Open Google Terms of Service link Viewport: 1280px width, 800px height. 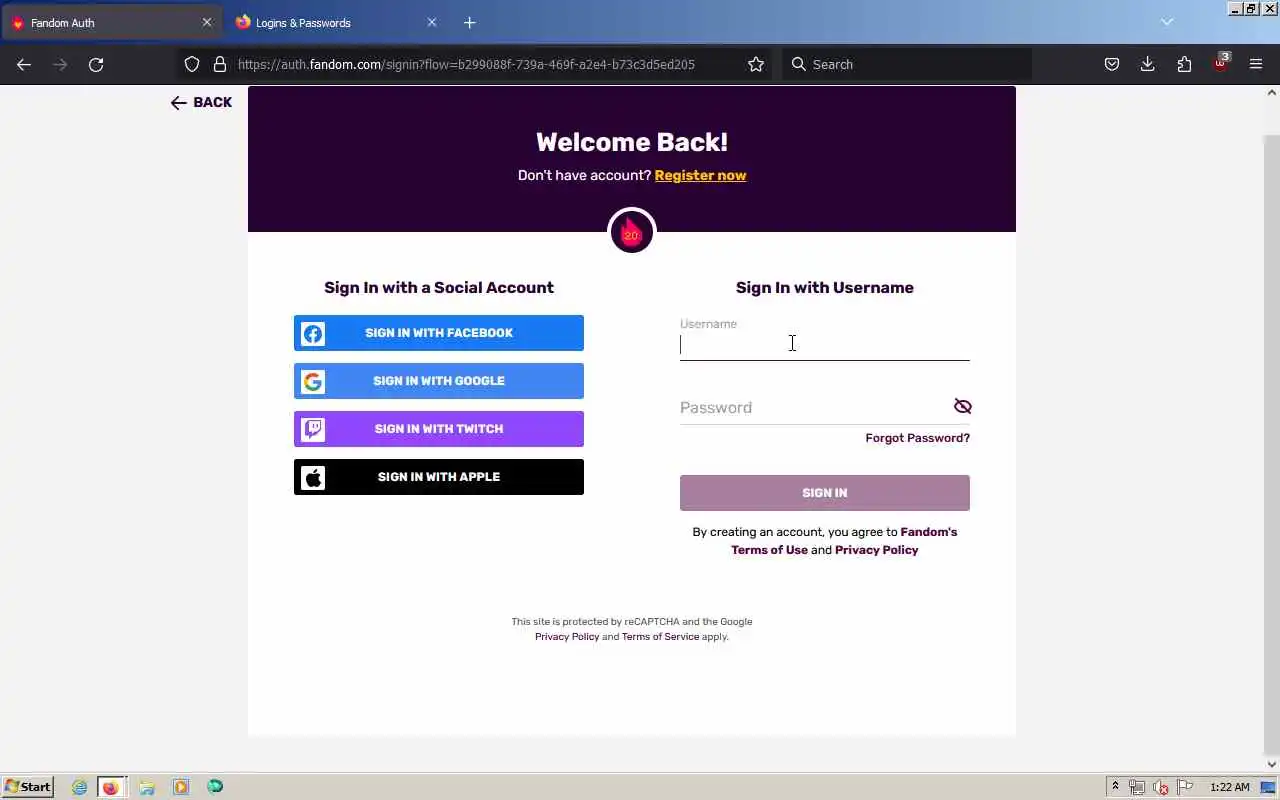pyautogui.click(x=660, y=637)
